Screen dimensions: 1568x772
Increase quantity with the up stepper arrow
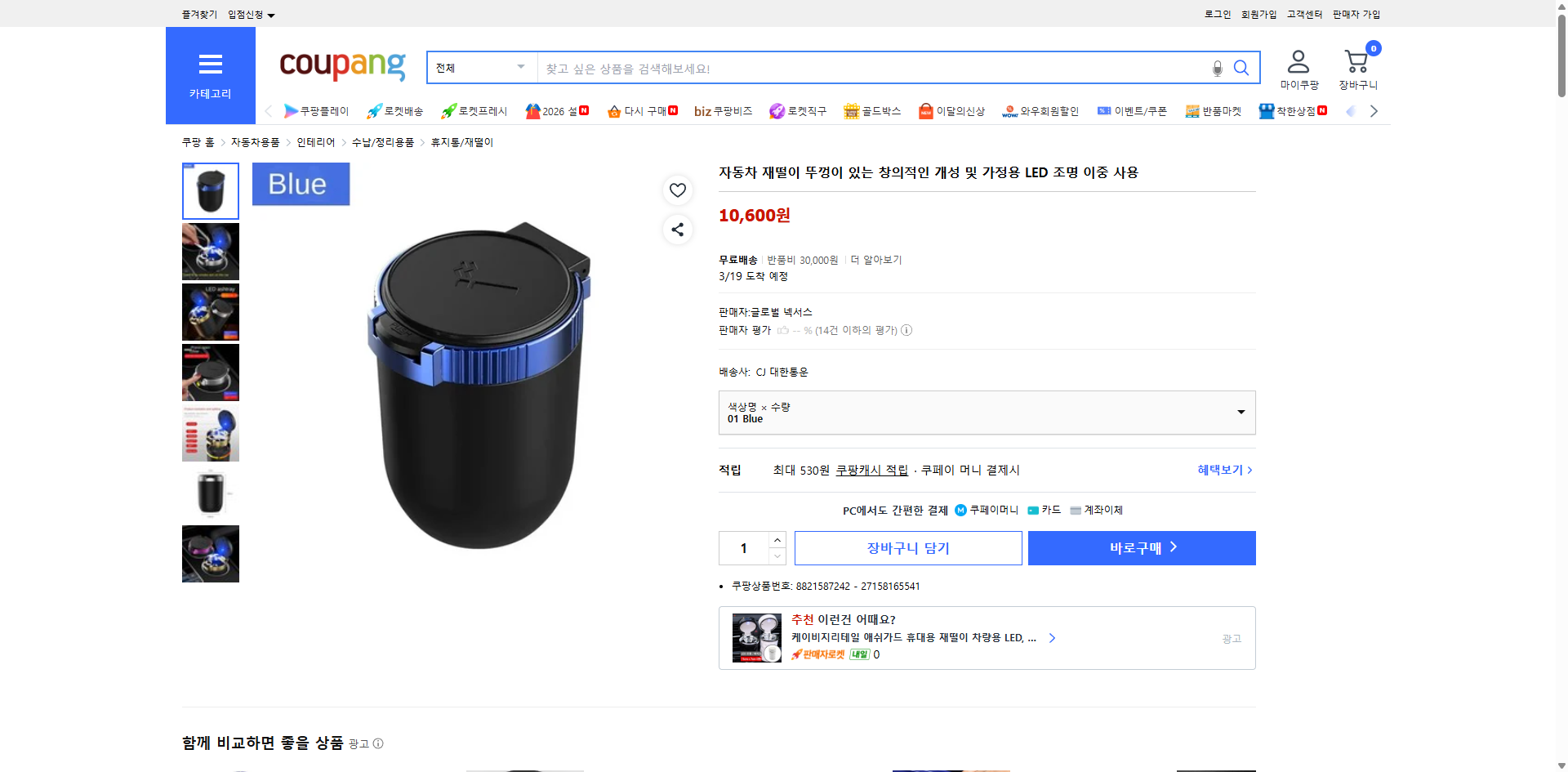click(777, 539)
